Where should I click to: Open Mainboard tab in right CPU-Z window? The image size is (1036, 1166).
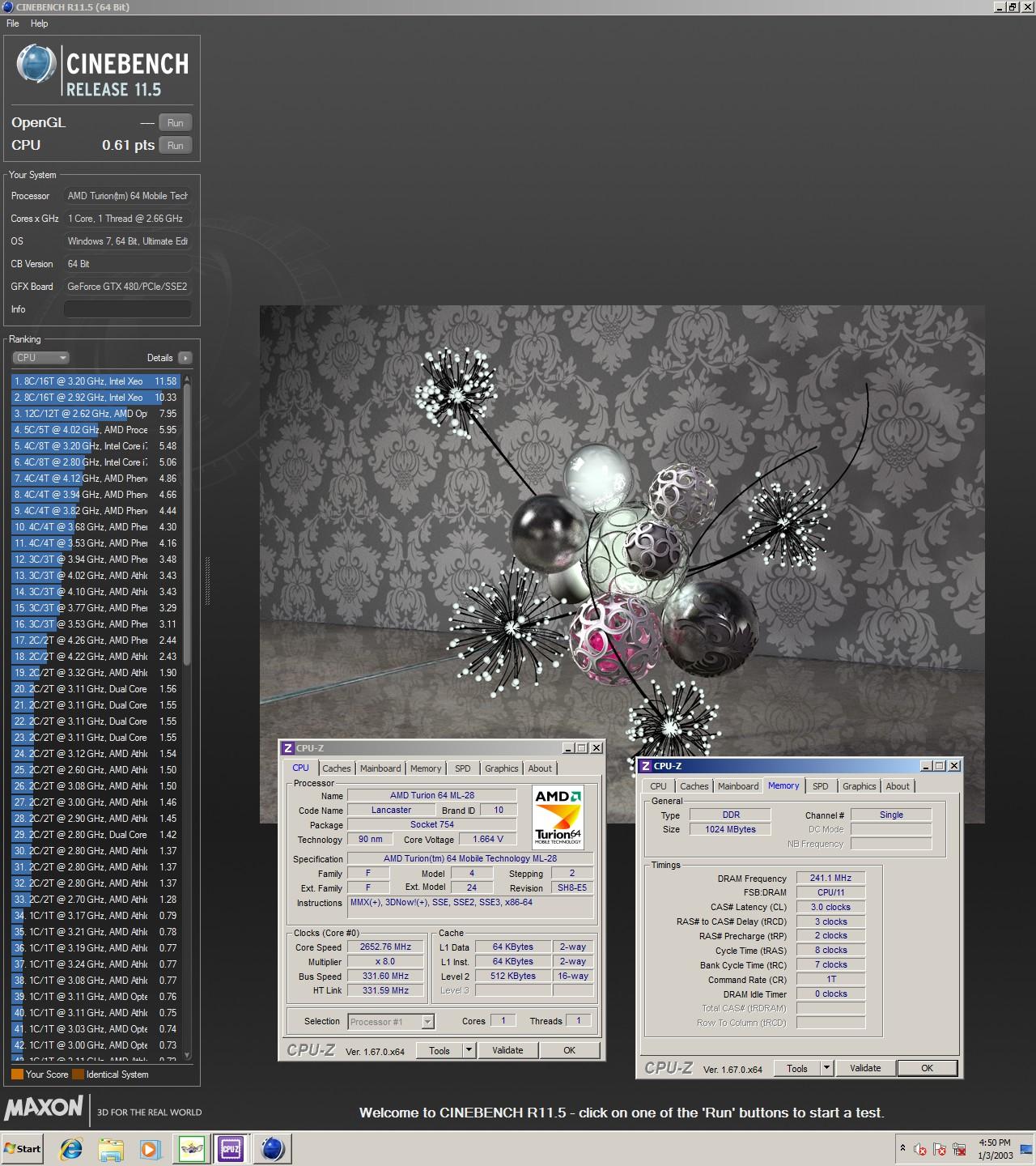pyautogui.click(x=738, y=786)
